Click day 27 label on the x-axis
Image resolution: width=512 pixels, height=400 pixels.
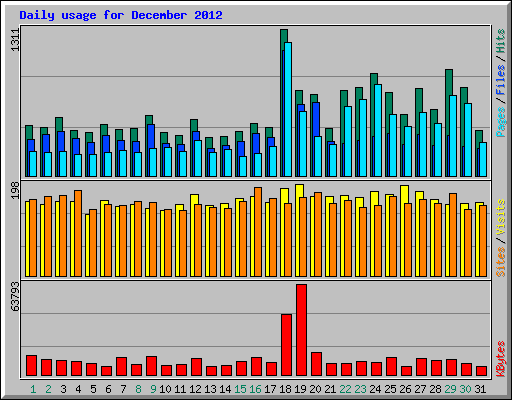tap(420, 389)
